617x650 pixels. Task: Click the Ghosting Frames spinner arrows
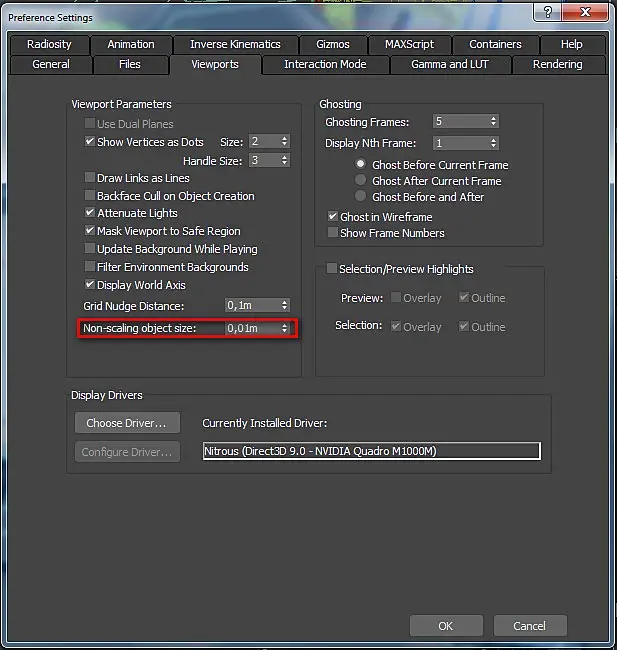(x=493, y=121)
